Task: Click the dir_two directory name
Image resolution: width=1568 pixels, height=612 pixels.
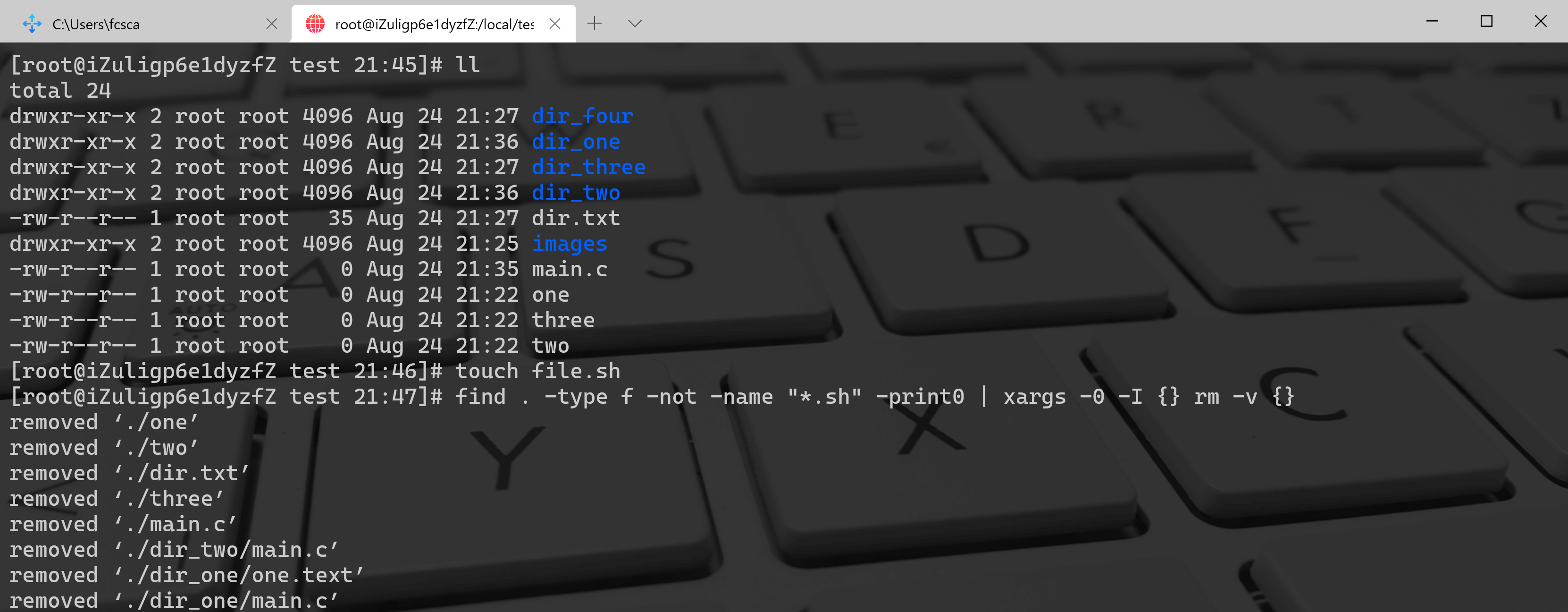Action: 575,192
